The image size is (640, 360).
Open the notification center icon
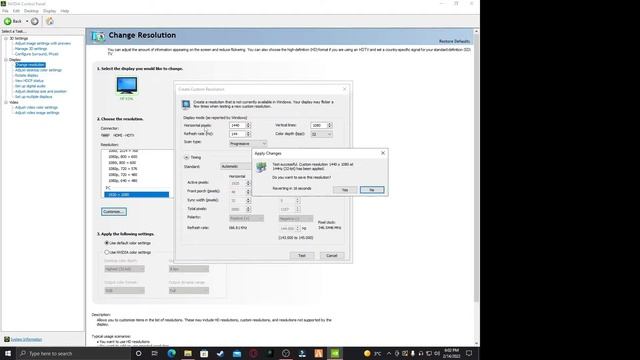(x=469, y=353)
